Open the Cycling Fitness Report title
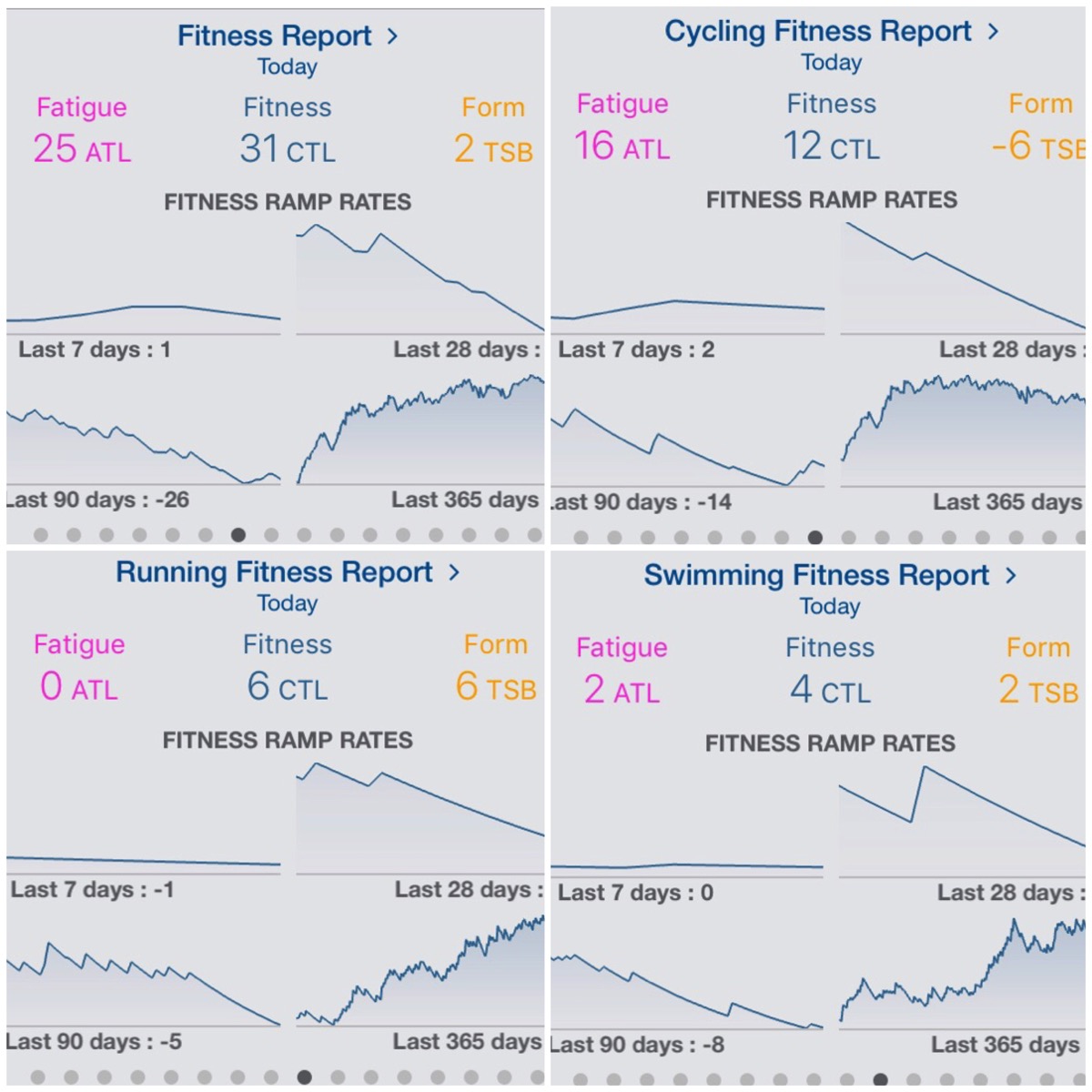 click(x=817, y=32)
